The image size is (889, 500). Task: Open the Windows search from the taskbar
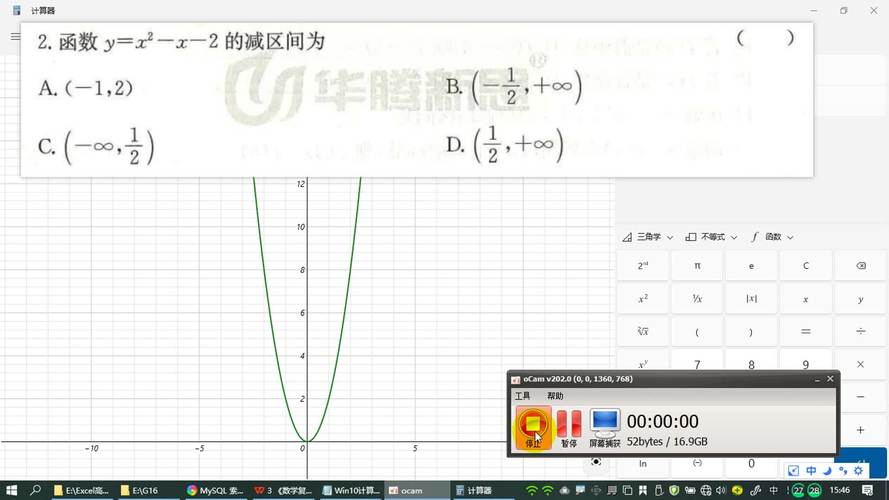(36, 491)
